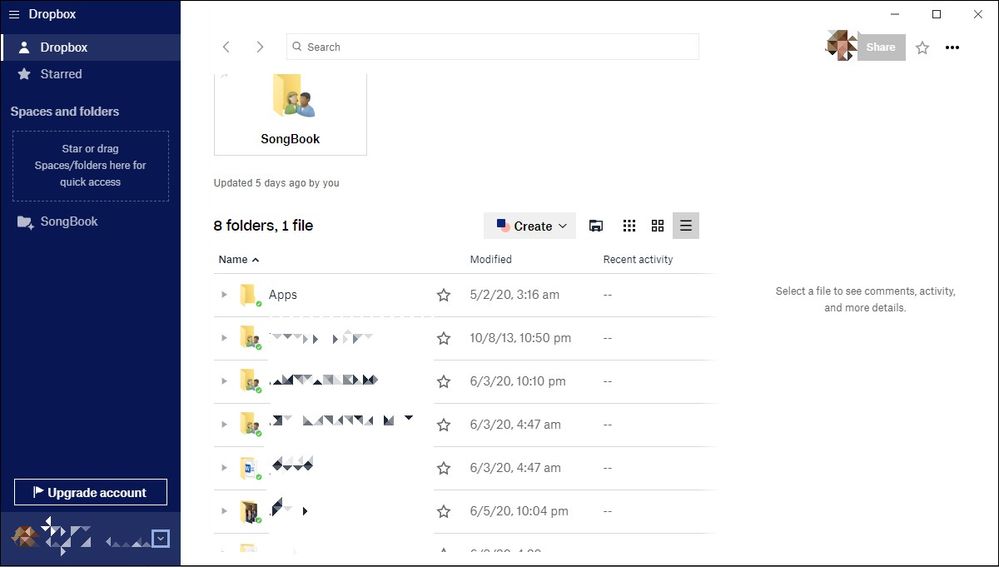Click shared folder icon in 10:10 pm row
999x567 pixels.
coord(250,381)
